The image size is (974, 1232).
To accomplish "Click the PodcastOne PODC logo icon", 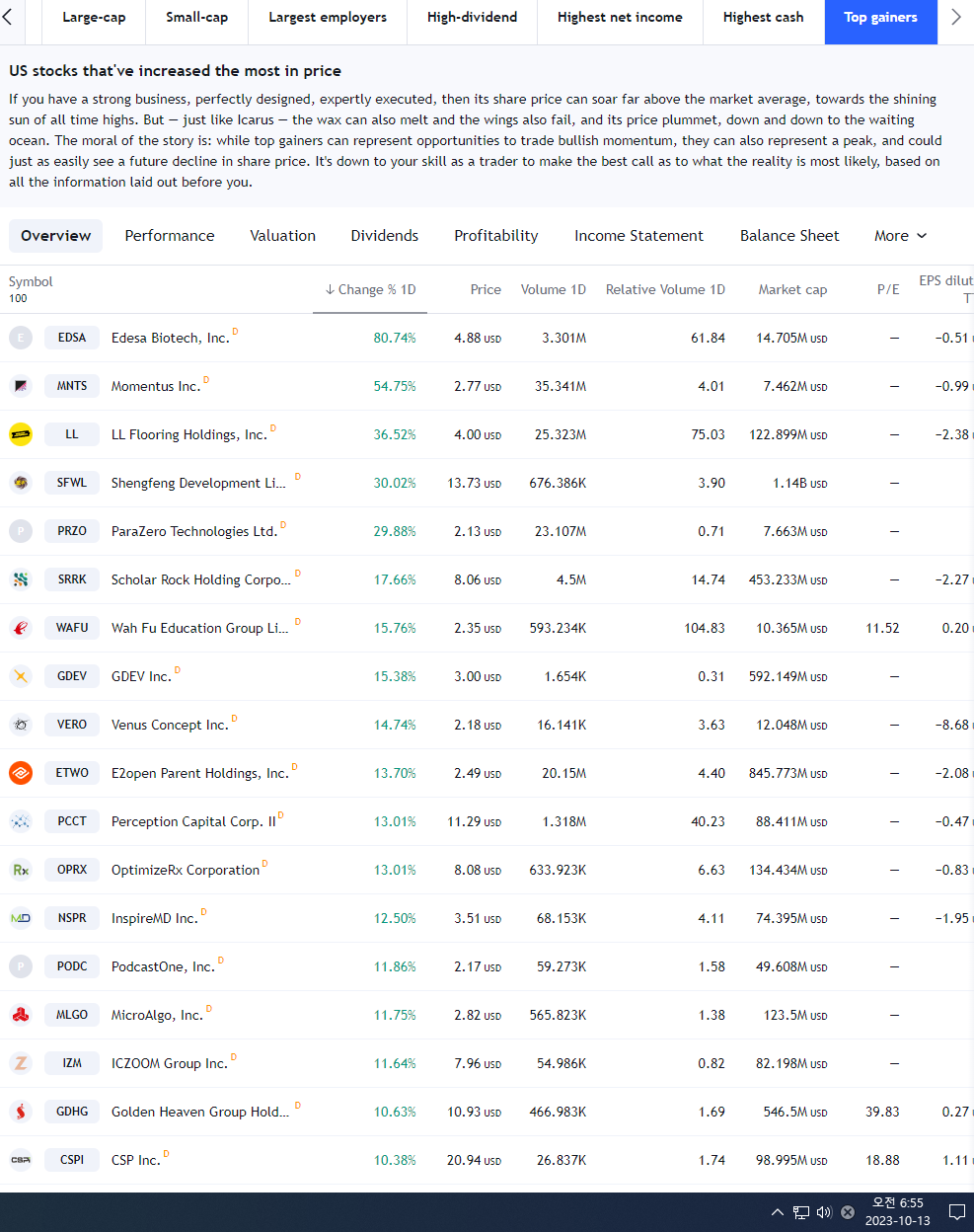I will (21, 966).
